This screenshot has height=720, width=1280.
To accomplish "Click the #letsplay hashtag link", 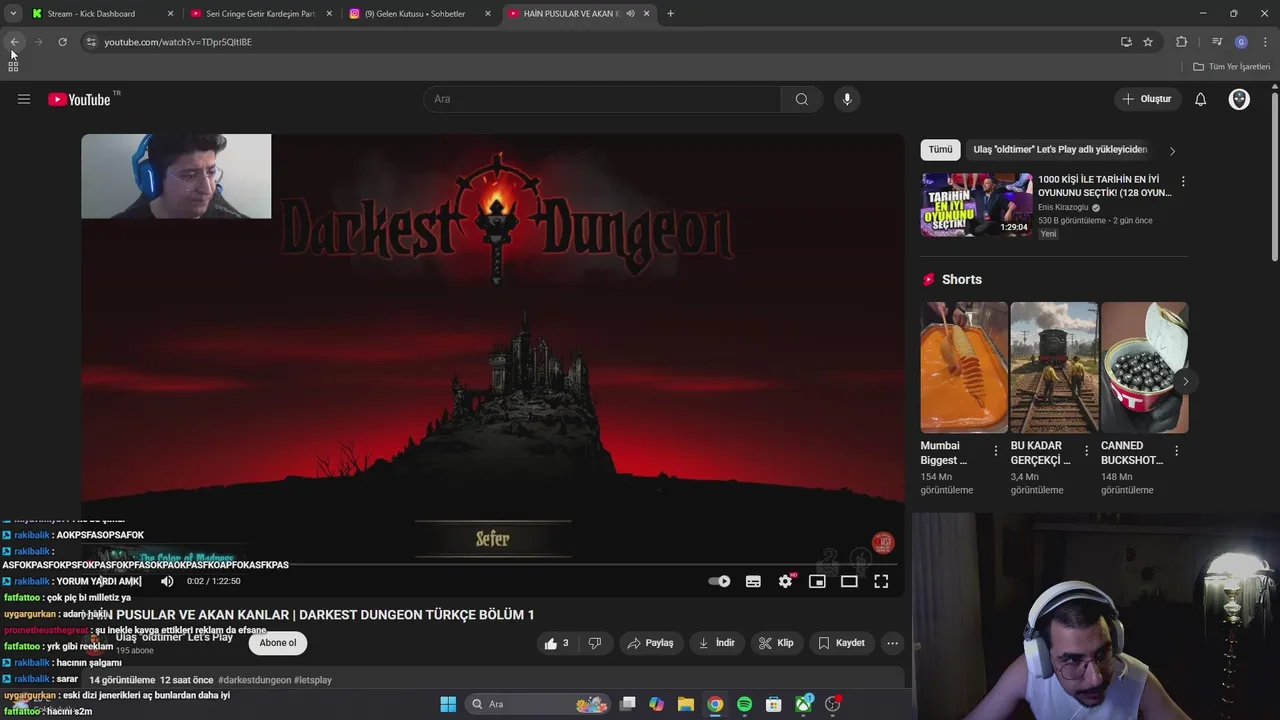I will coord(313,680).
